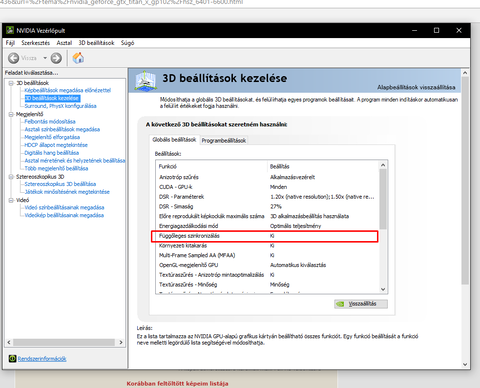Image resolution: width=480 pixels, height=388 pixels.
Task: Click the Visszaállítás button
Action: (361, 304)
